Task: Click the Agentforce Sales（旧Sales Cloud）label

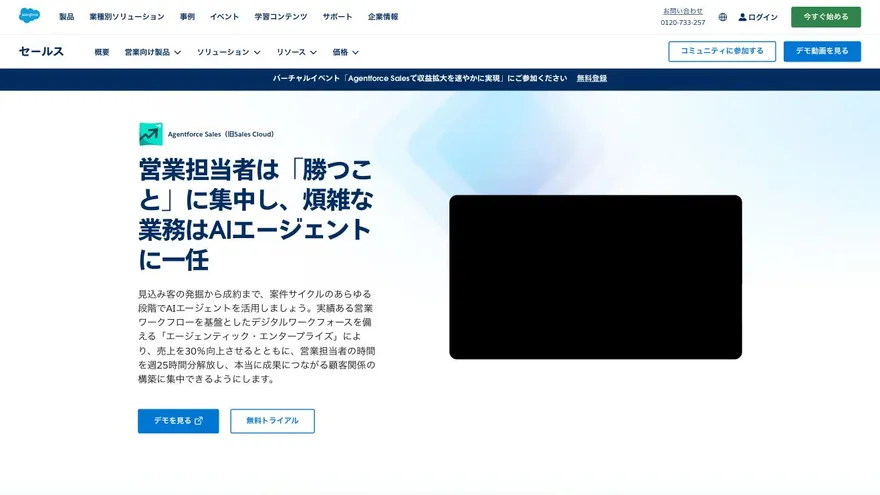Action: pos(221,134)
